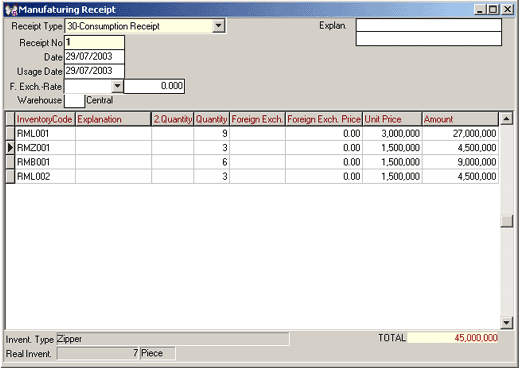Select row selector for RML002 row
The width and height of the screenshot is (520, 371).
click(x=10, y=176)
